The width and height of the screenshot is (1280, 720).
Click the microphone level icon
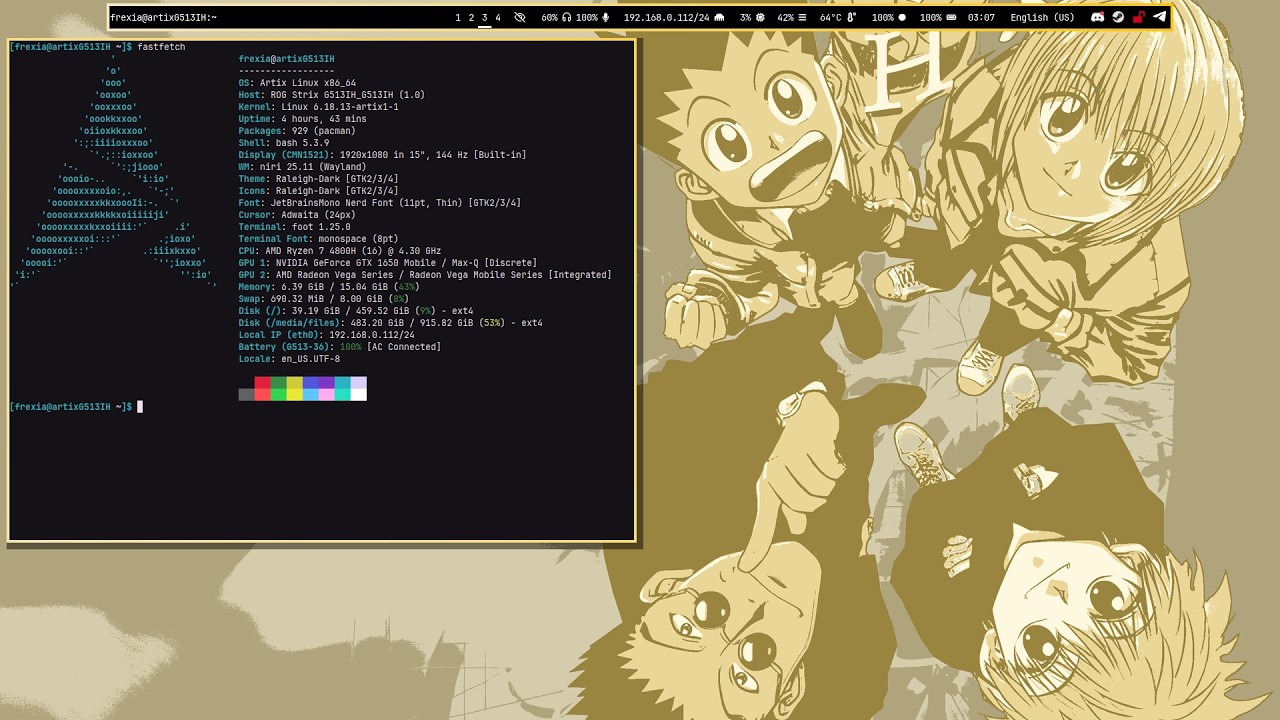pos(605,17)
